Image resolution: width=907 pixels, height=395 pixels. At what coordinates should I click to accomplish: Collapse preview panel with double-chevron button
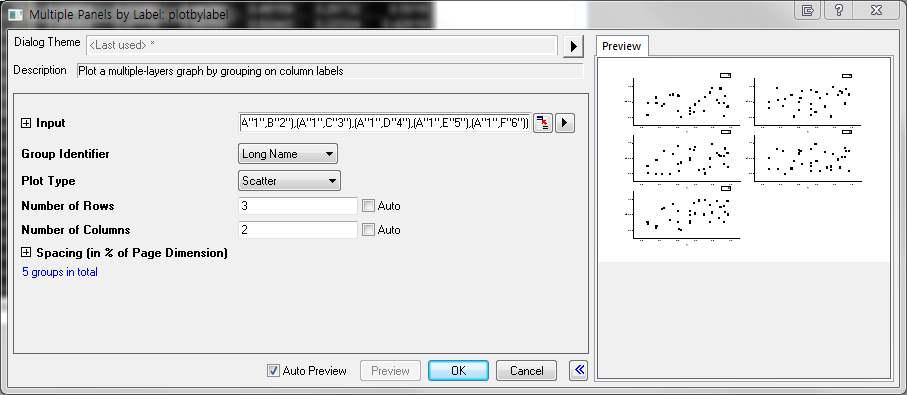point(579,370)
